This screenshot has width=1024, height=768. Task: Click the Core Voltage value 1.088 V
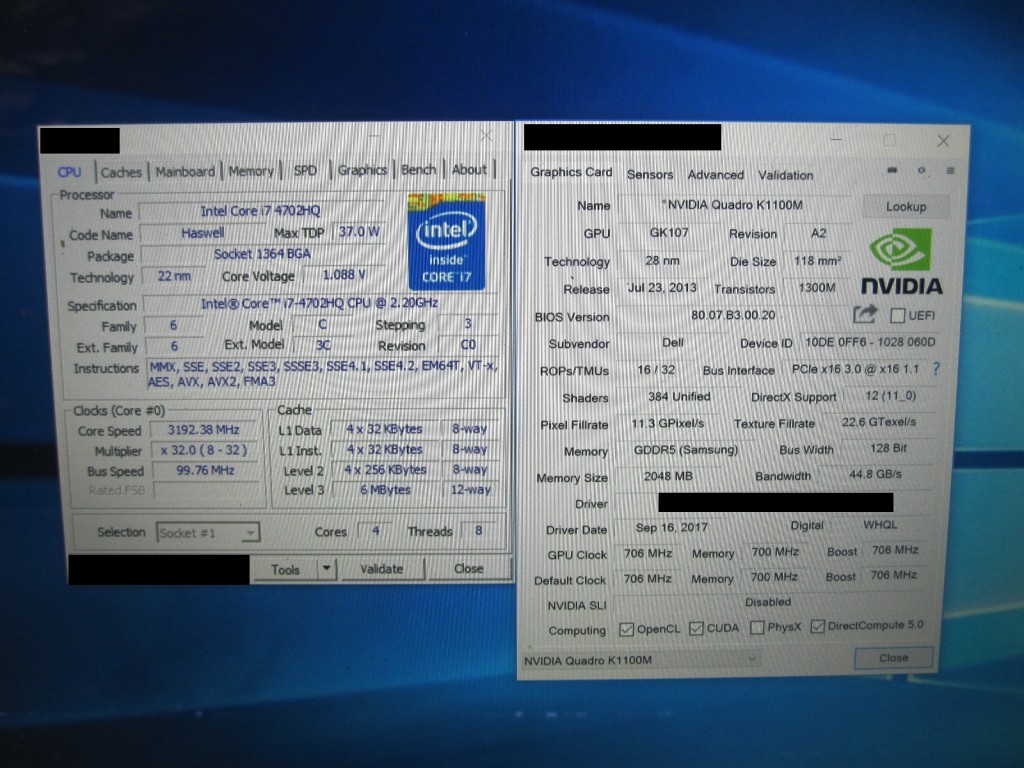[344, 275]
